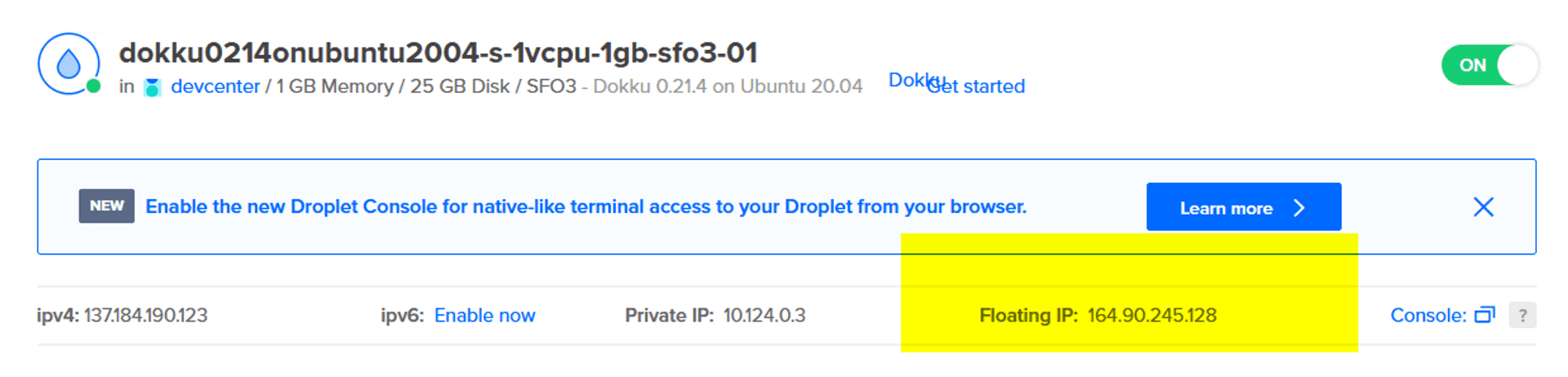Select the ipv4 address 137.184.190.123
The image size is (1568, 377).
(x=145, y=316)
